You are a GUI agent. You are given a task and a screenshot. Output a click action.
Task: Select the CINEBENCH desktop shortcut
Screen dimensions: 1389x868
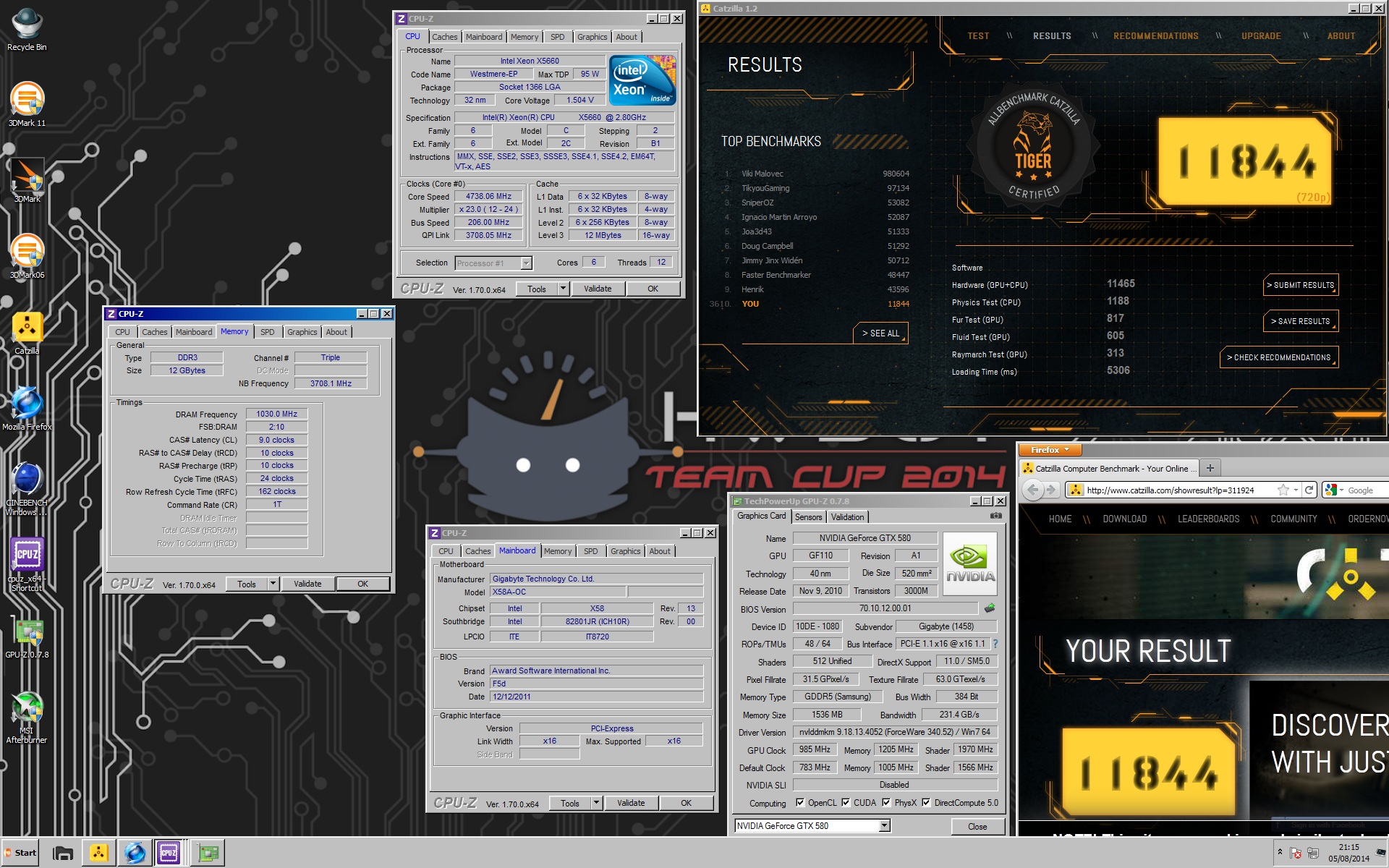point(27,489)
